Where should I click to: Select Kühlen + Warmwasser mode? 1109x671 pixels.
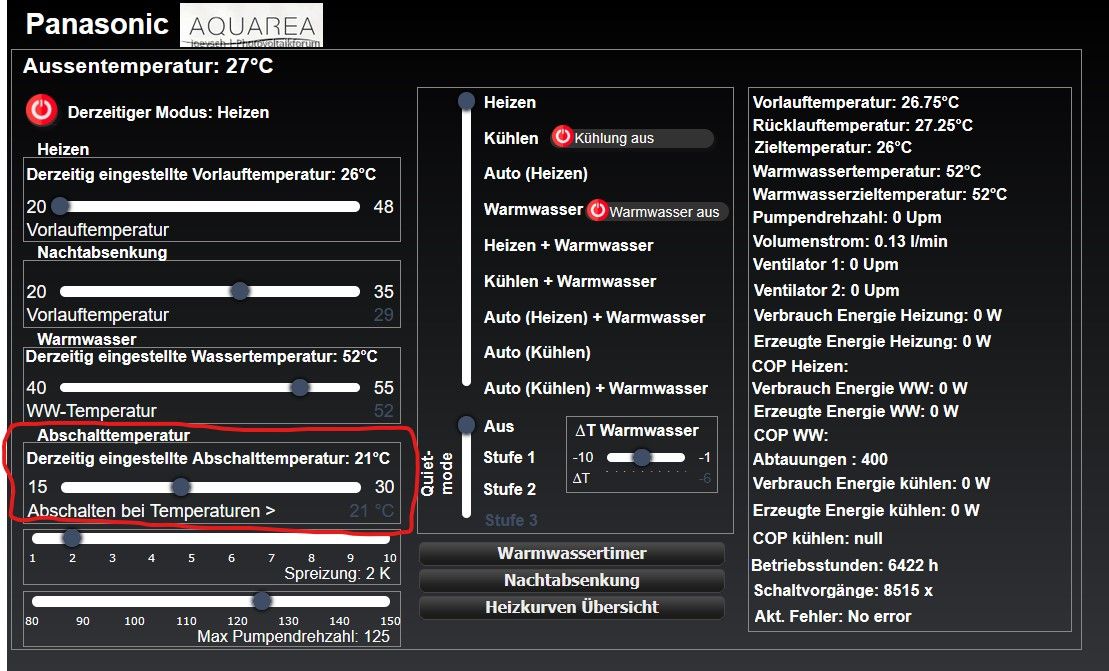pyautogui.click(x=570, y=281)
